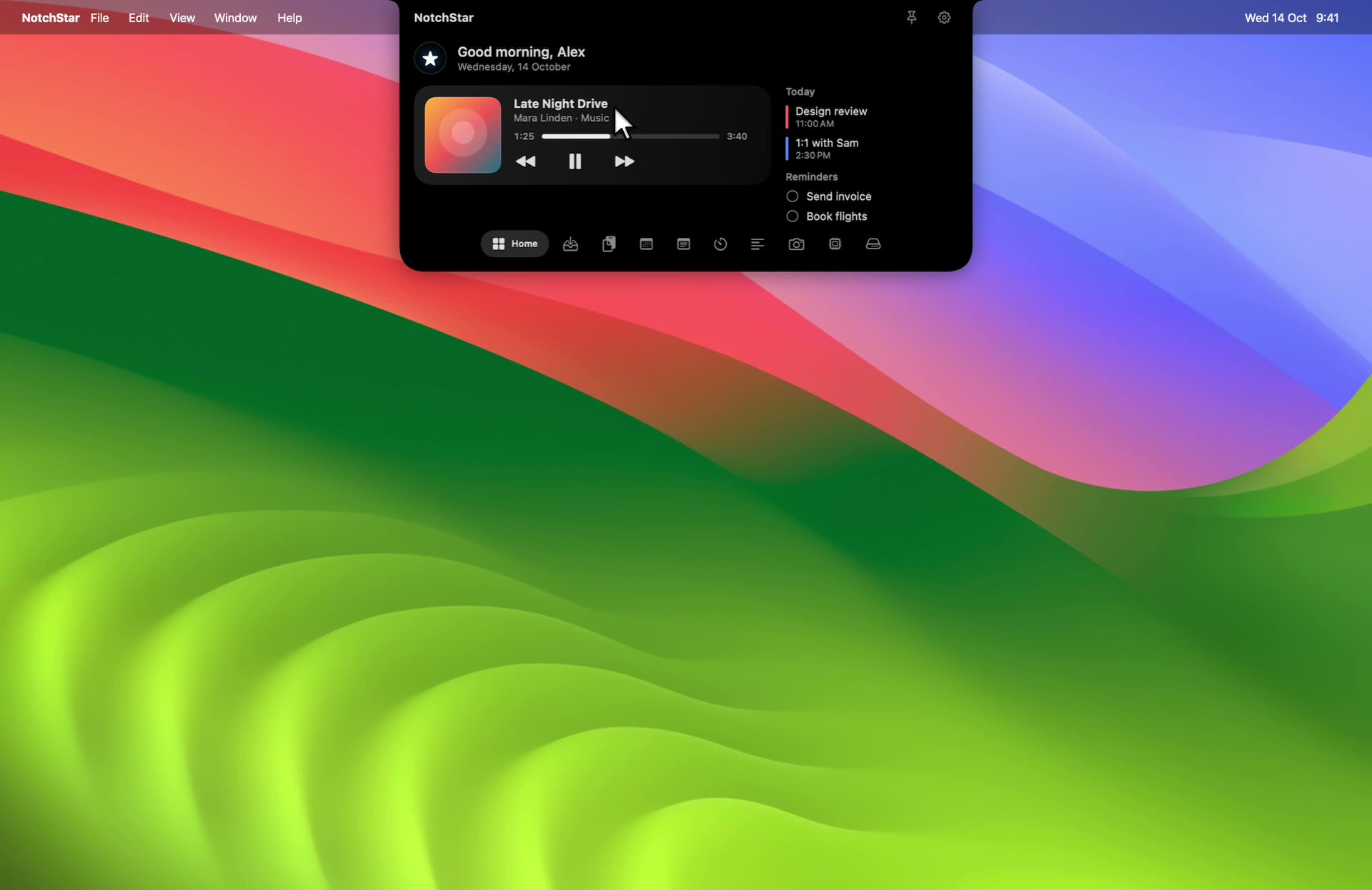1372x890 pixels.
Task: Open the notes panel tab icon
Action: (683, 244)
